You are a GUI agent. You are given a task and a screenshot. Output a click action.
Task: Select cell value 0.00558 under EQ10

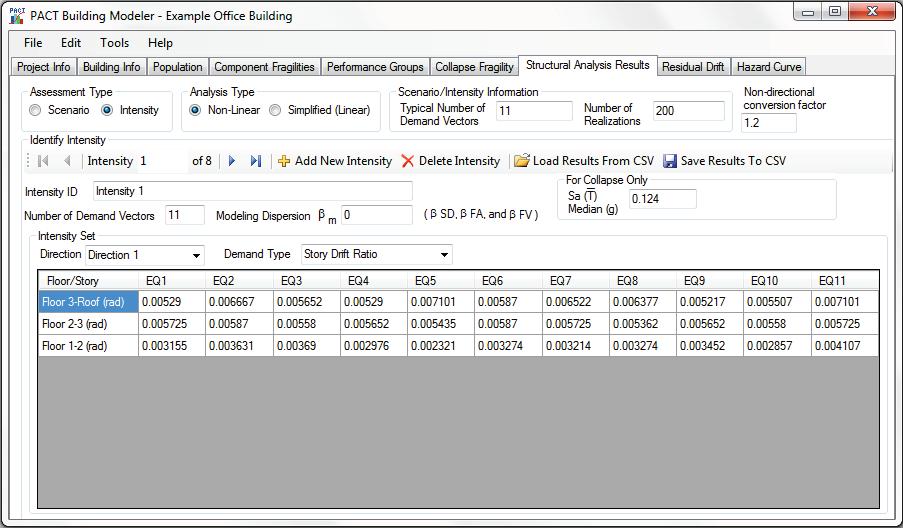[x=777, y=324]
